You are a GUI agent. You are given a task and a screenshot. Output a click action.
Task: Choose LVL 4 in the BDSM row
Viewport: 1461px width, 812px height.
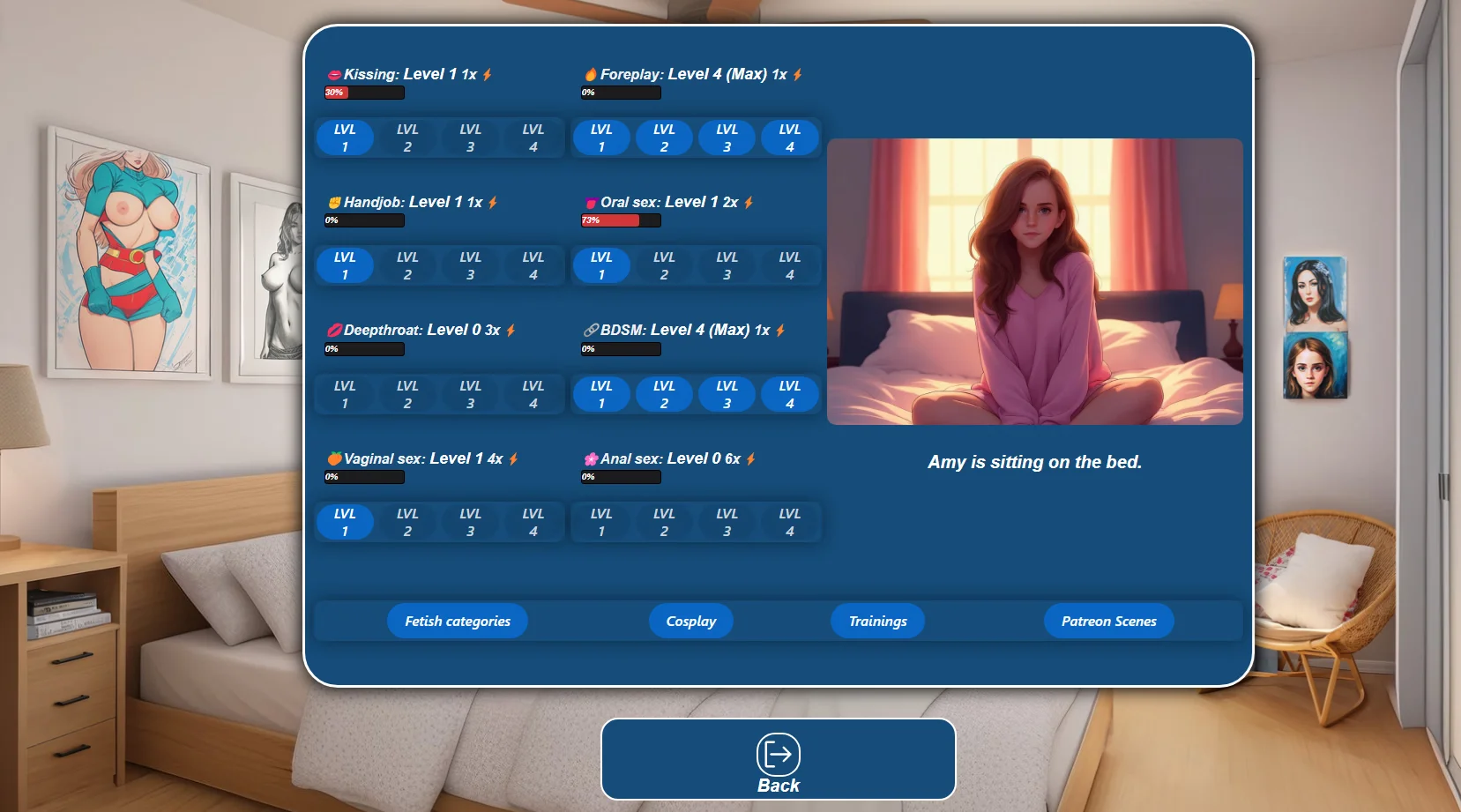point(789,394)
